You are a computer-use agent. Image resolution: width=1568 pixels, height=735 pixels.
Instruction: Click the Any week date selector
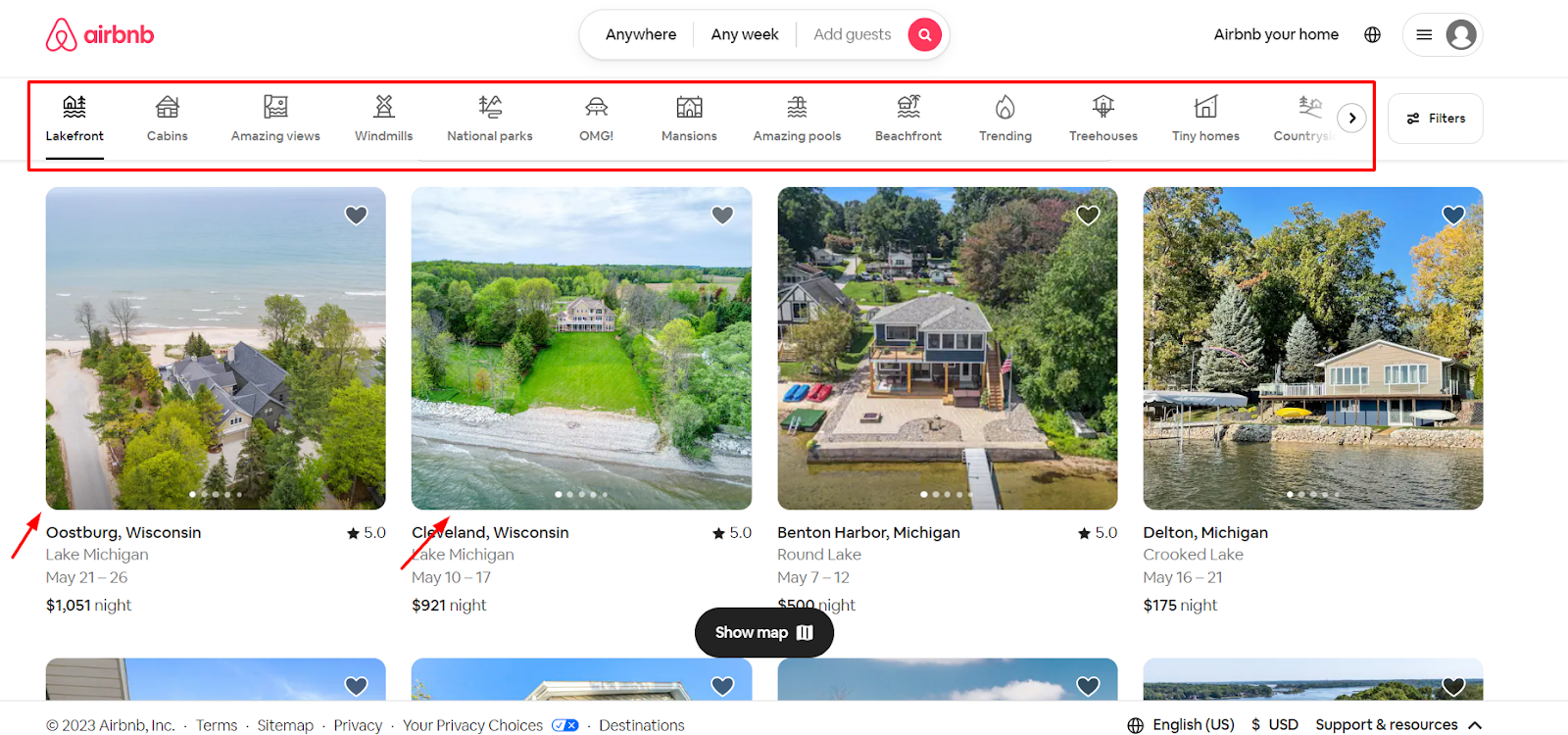[x=745, y=35]
